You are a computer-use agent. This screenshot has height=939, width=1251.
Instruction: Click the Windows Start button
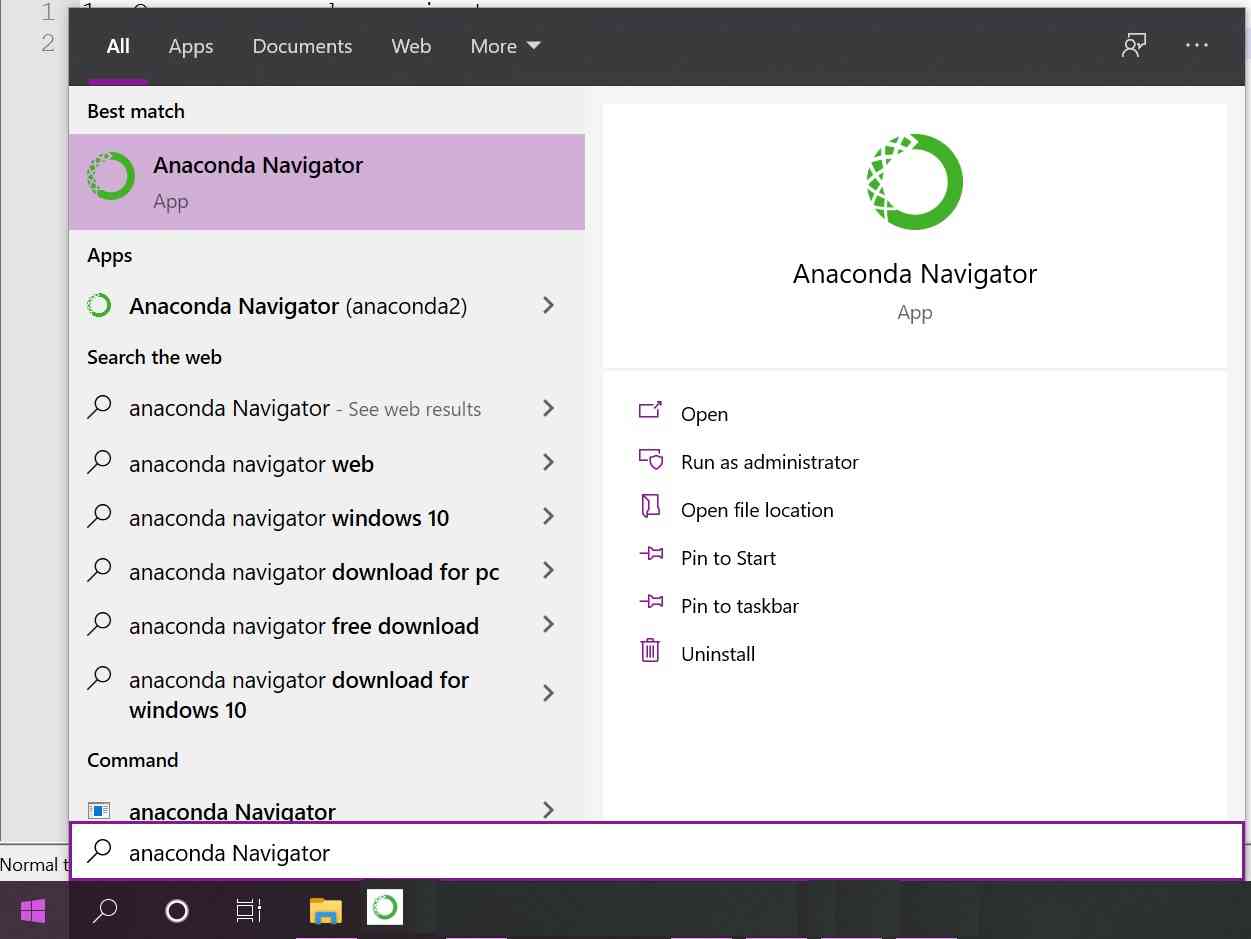click(x=33, y=910)
